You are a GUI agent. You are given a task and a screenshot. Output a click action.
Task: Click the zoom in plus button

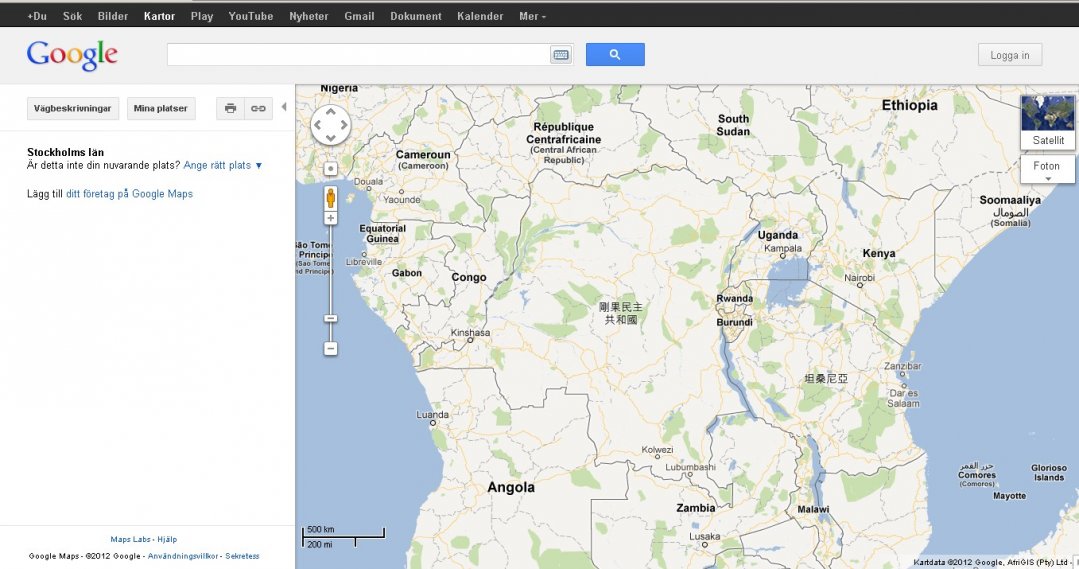[331, 218]
